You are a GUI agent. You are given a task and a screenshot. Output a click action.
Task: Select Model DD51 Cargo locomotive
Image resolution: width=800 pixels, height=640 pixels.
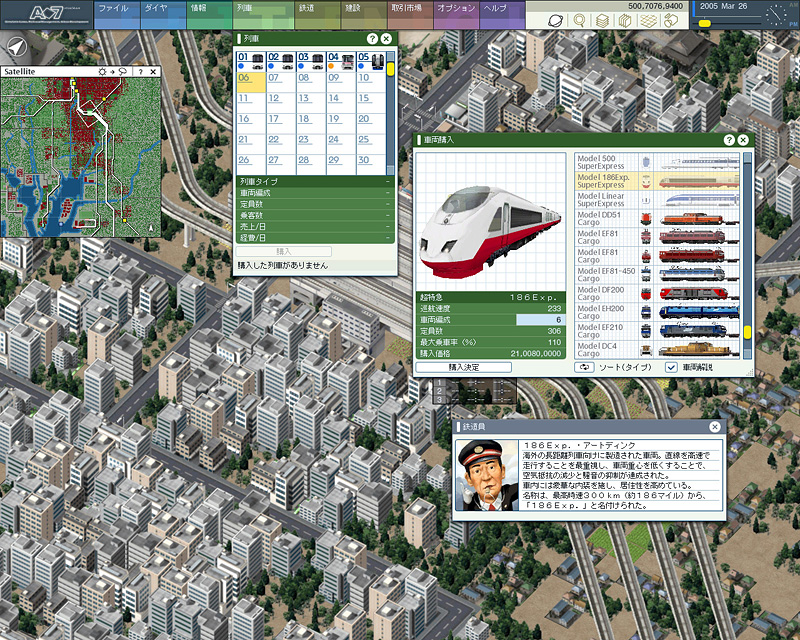click(657, 218)
